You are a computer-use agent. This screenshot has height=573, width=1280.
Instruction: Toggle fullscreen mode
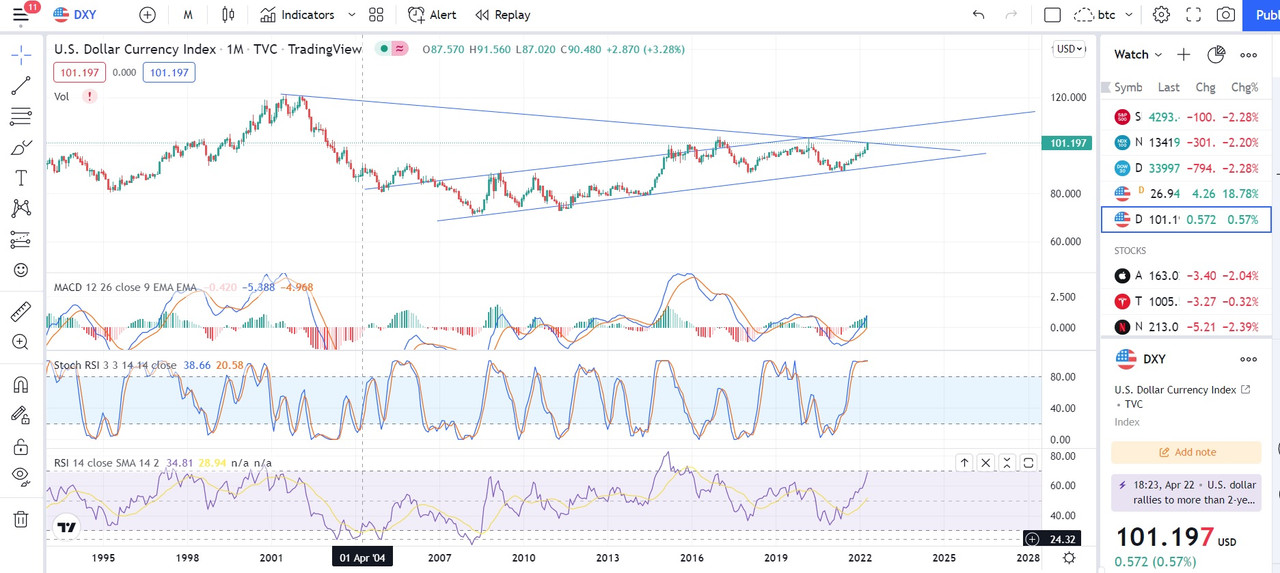[x=1193, y=15]
